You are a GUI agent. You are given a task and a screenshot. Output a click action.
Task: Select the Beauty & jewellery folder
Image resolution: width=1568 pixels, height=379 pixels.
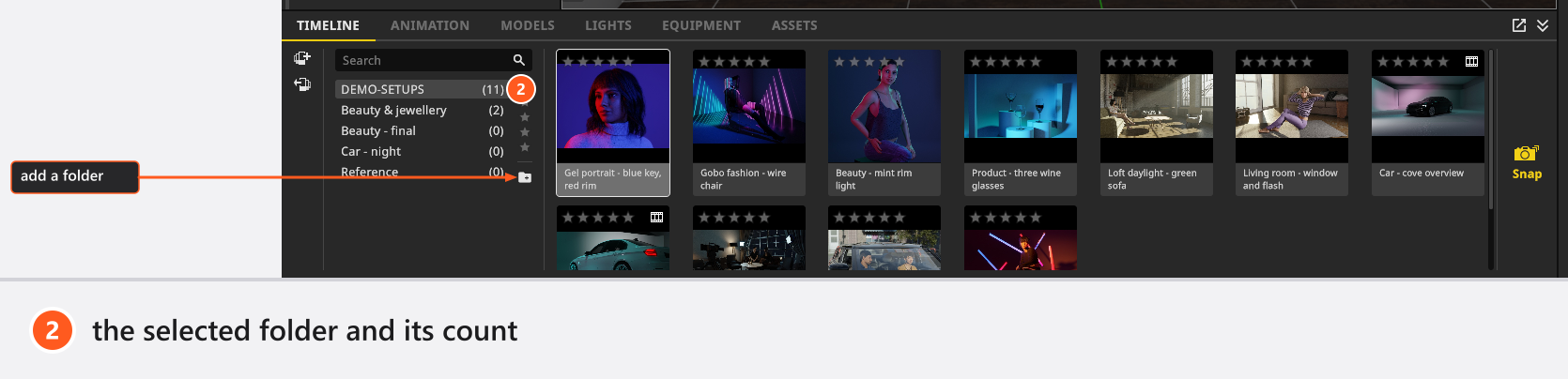[x=421, y=110]
